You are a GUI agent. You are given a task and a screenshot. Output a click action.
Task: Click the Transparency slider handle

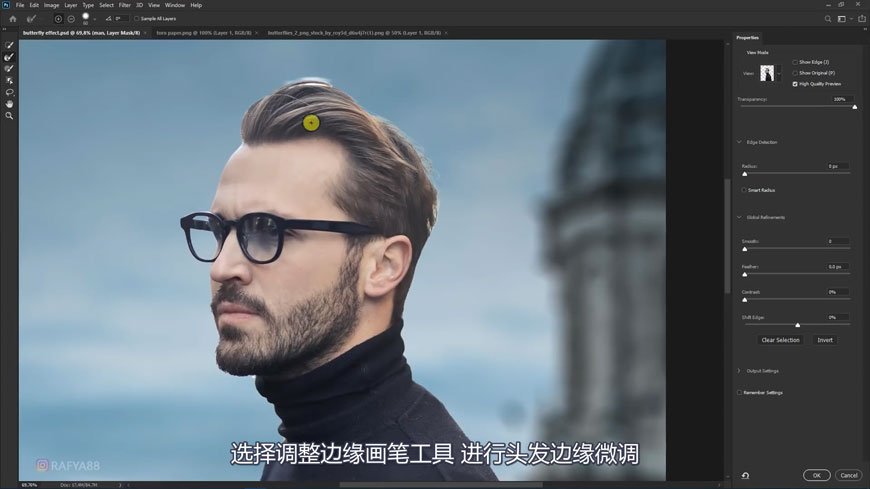(x=854, y=107)
